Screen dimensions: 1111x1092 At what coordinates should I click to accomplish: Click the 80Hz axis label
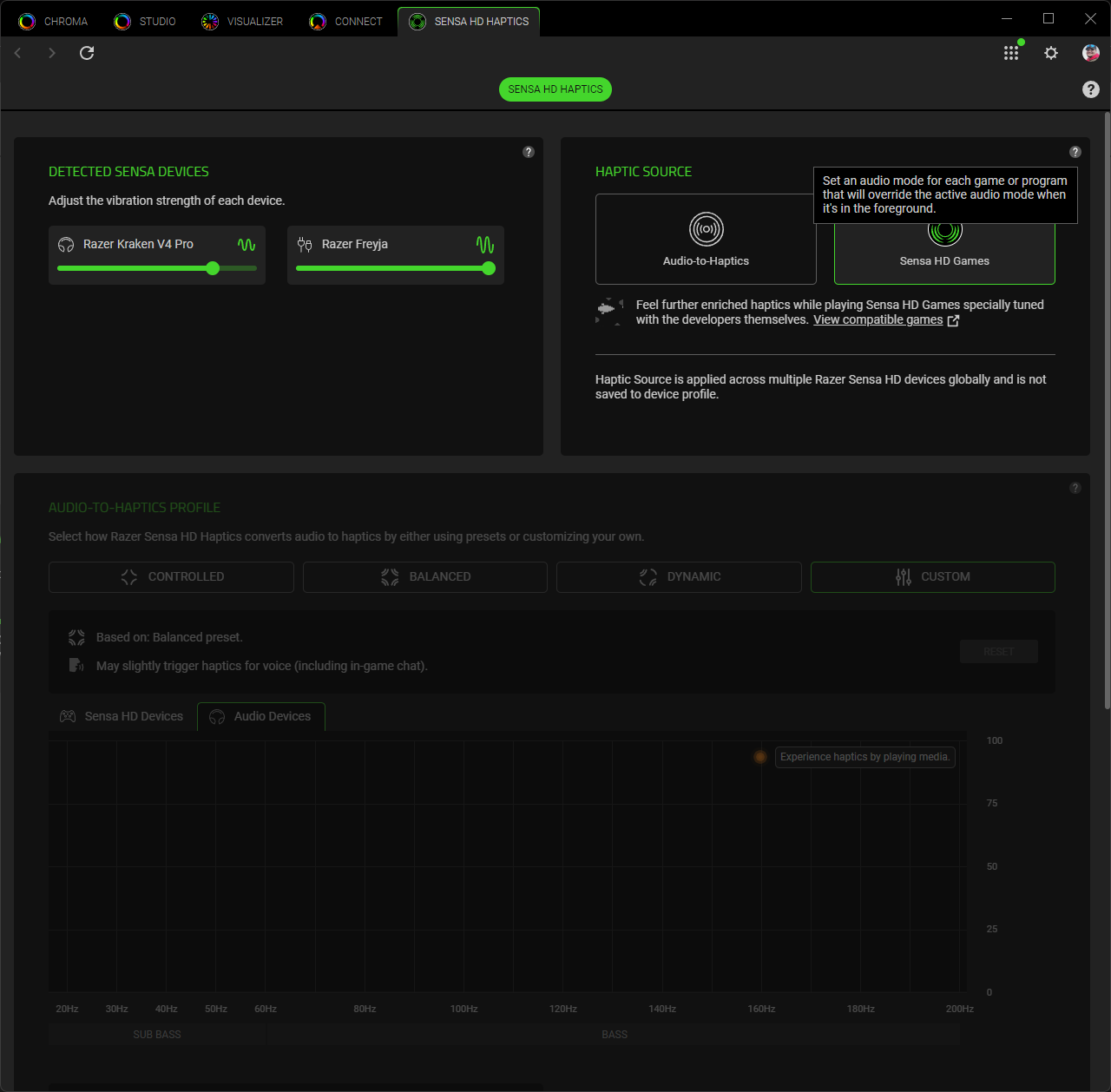click(x=365, y=1009)
